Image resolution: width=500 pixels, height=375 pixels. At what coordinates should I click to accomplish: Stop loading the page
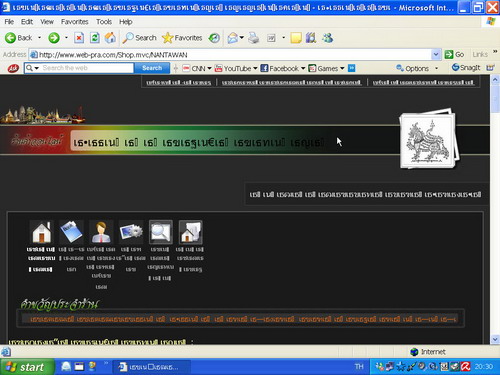tap(79, 38)
